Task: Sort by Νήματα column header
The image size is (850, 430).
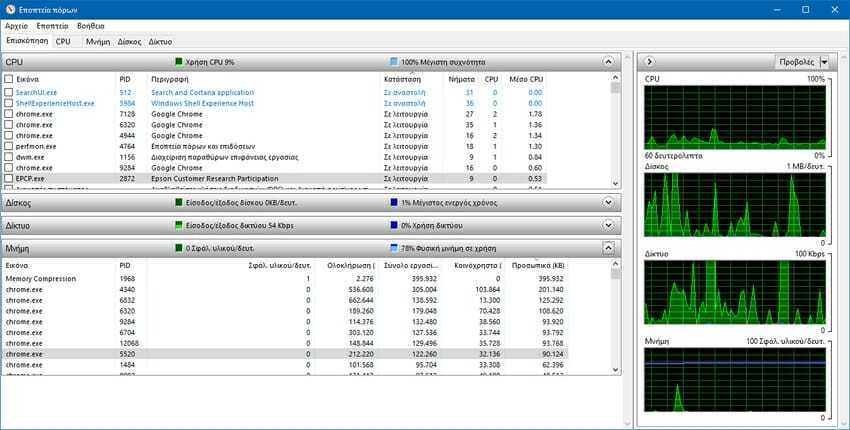Action: (462, 79)
